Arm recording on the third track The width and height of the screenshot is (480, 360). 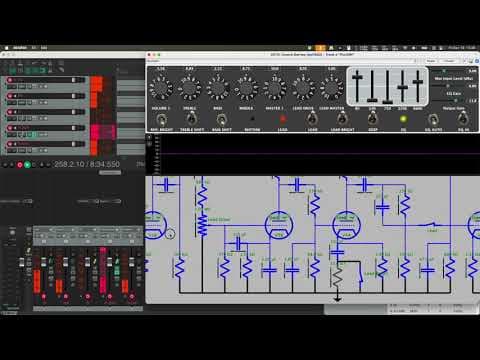pyautogui.click(x=10, y=112)
